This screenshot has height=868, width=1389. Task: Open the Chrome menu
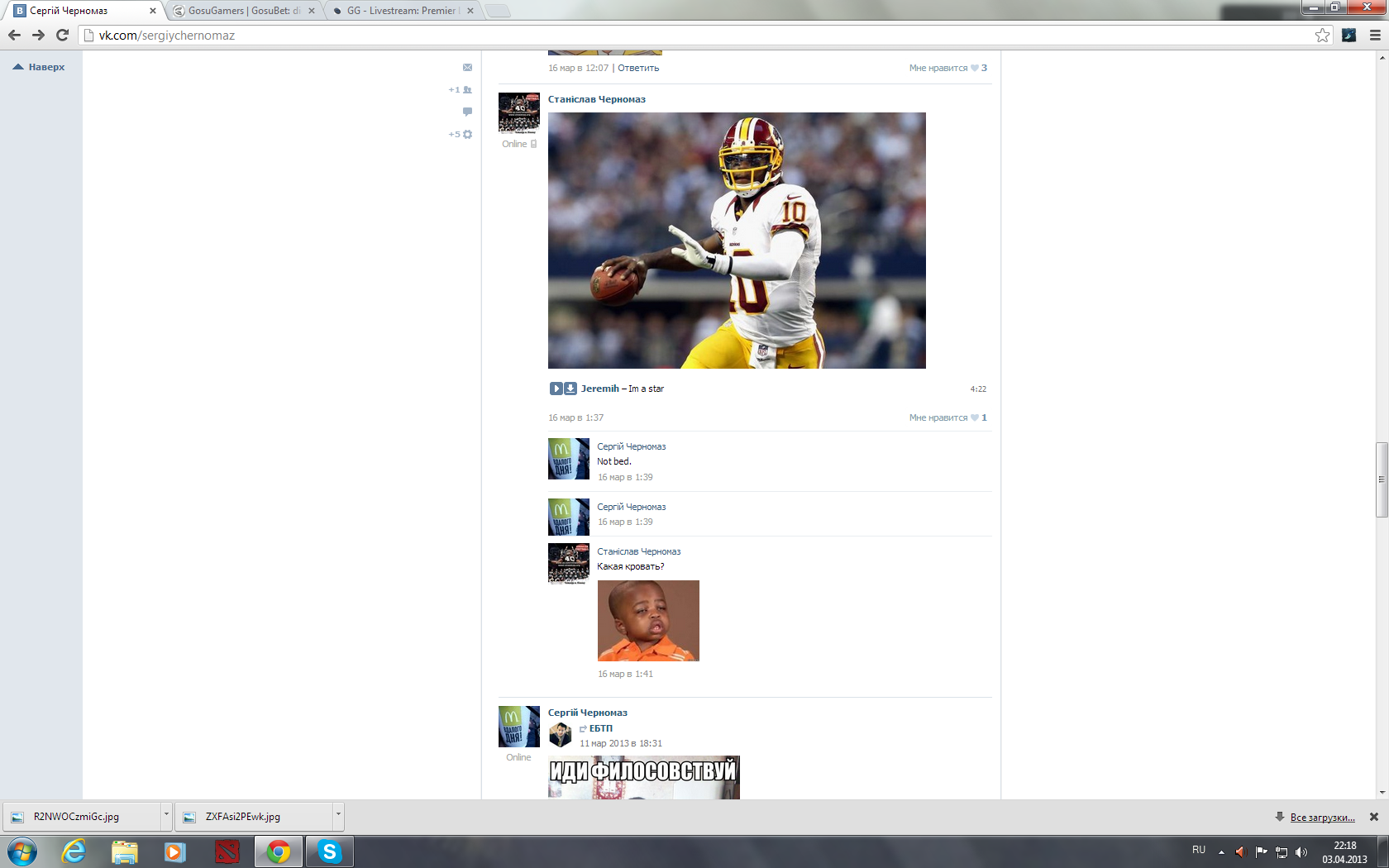1375,35
